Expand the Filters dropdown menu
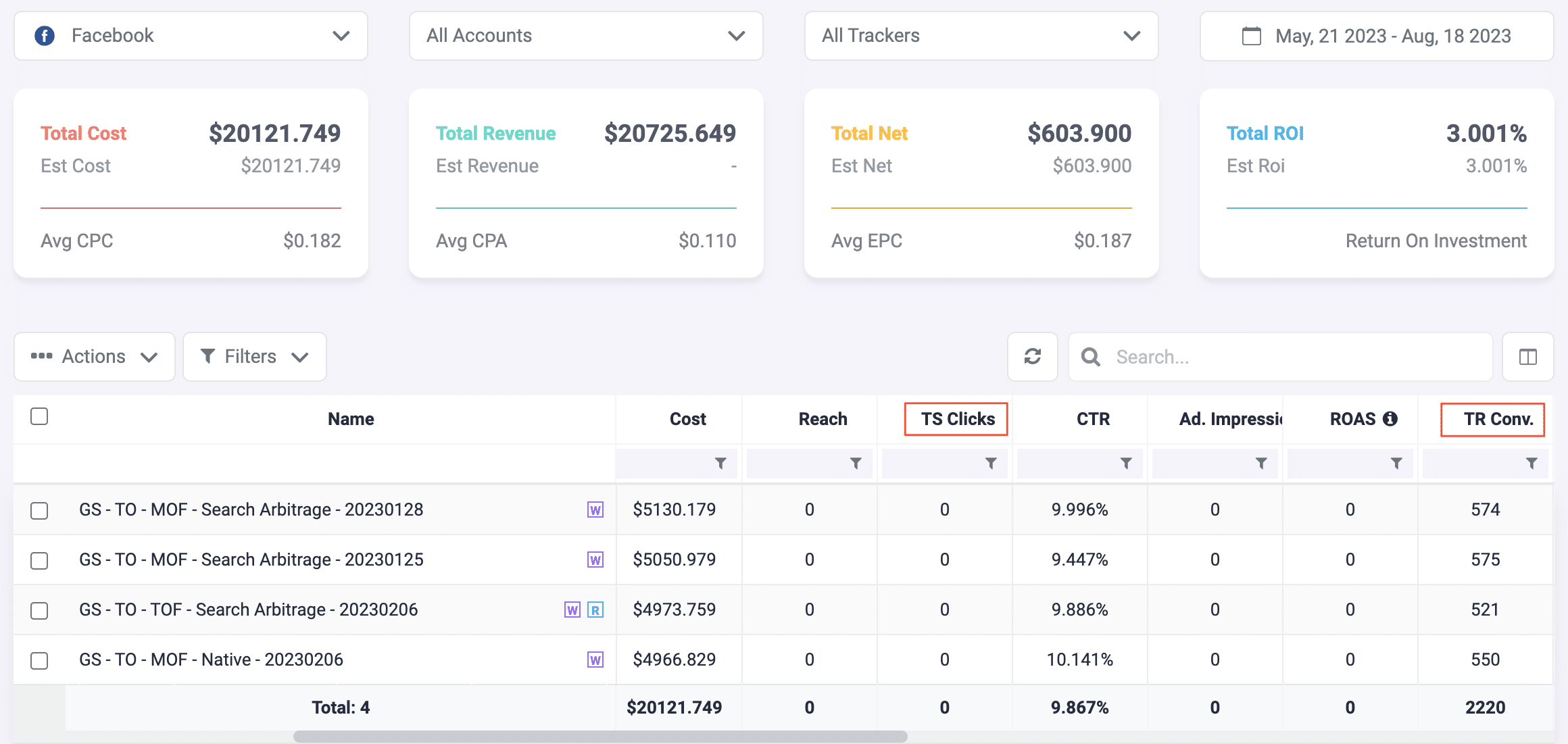 pos(255,356)
